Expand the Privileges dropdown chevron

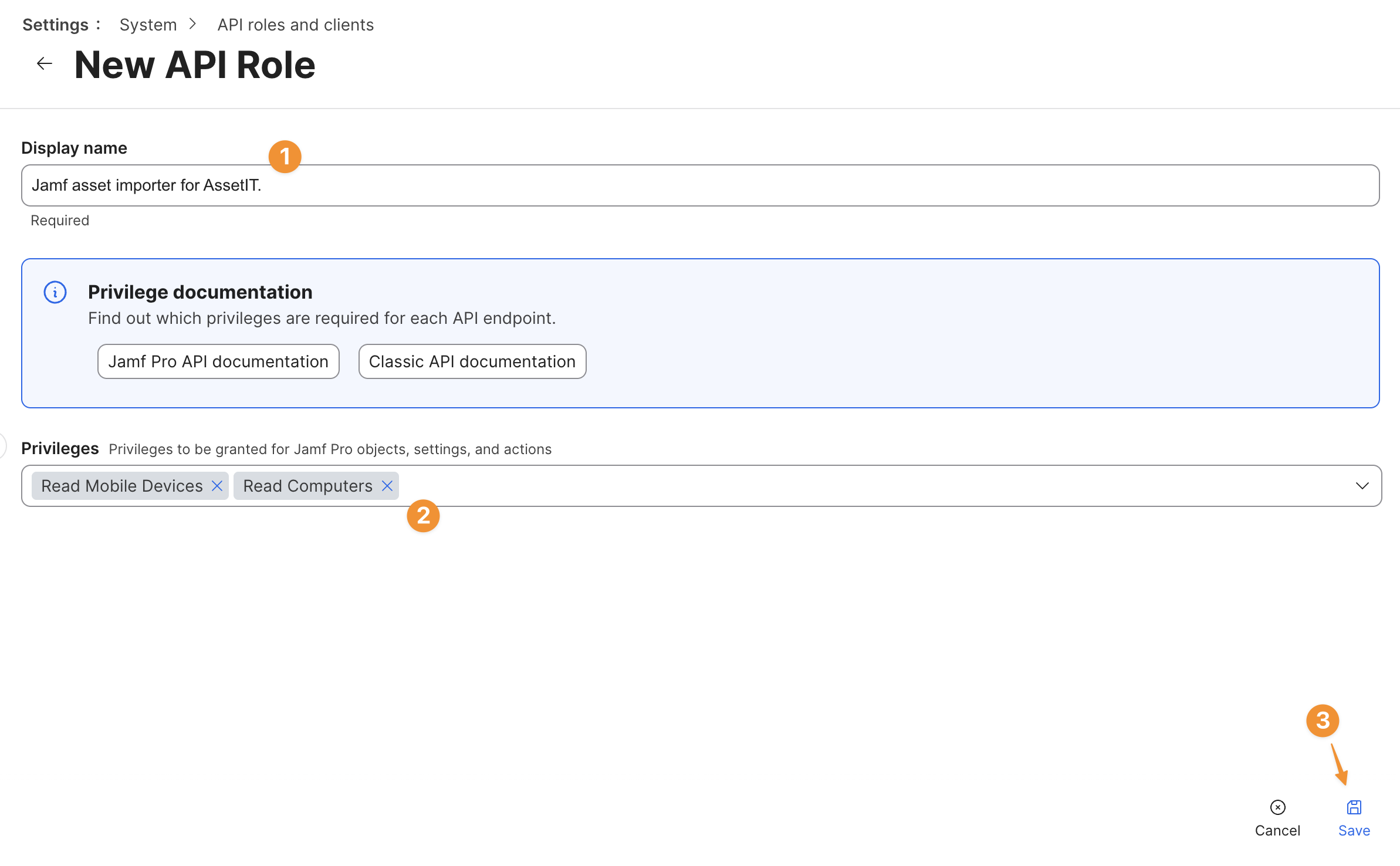pos(1362,486)
